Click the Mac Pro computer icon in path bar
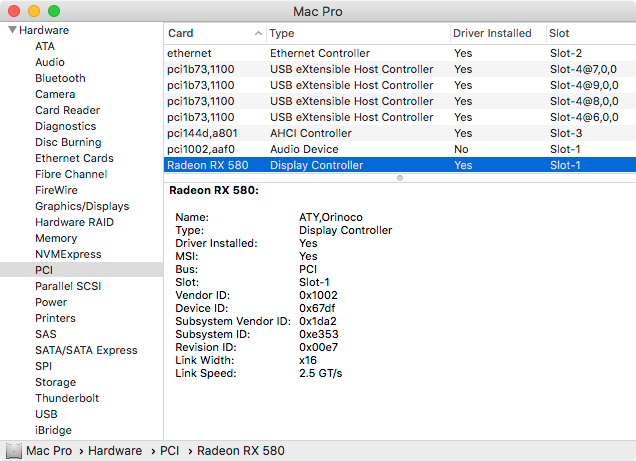This screenshot has height=461, width=636. pos(13,451)
